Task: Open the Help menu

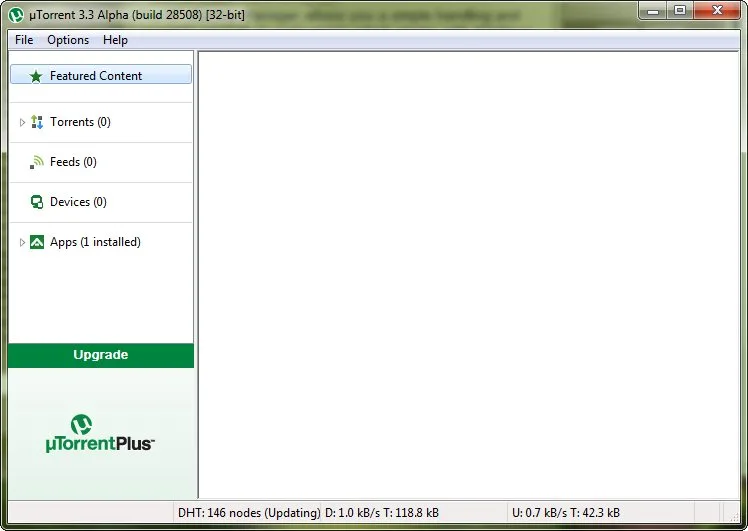Action: pos(115,40)
